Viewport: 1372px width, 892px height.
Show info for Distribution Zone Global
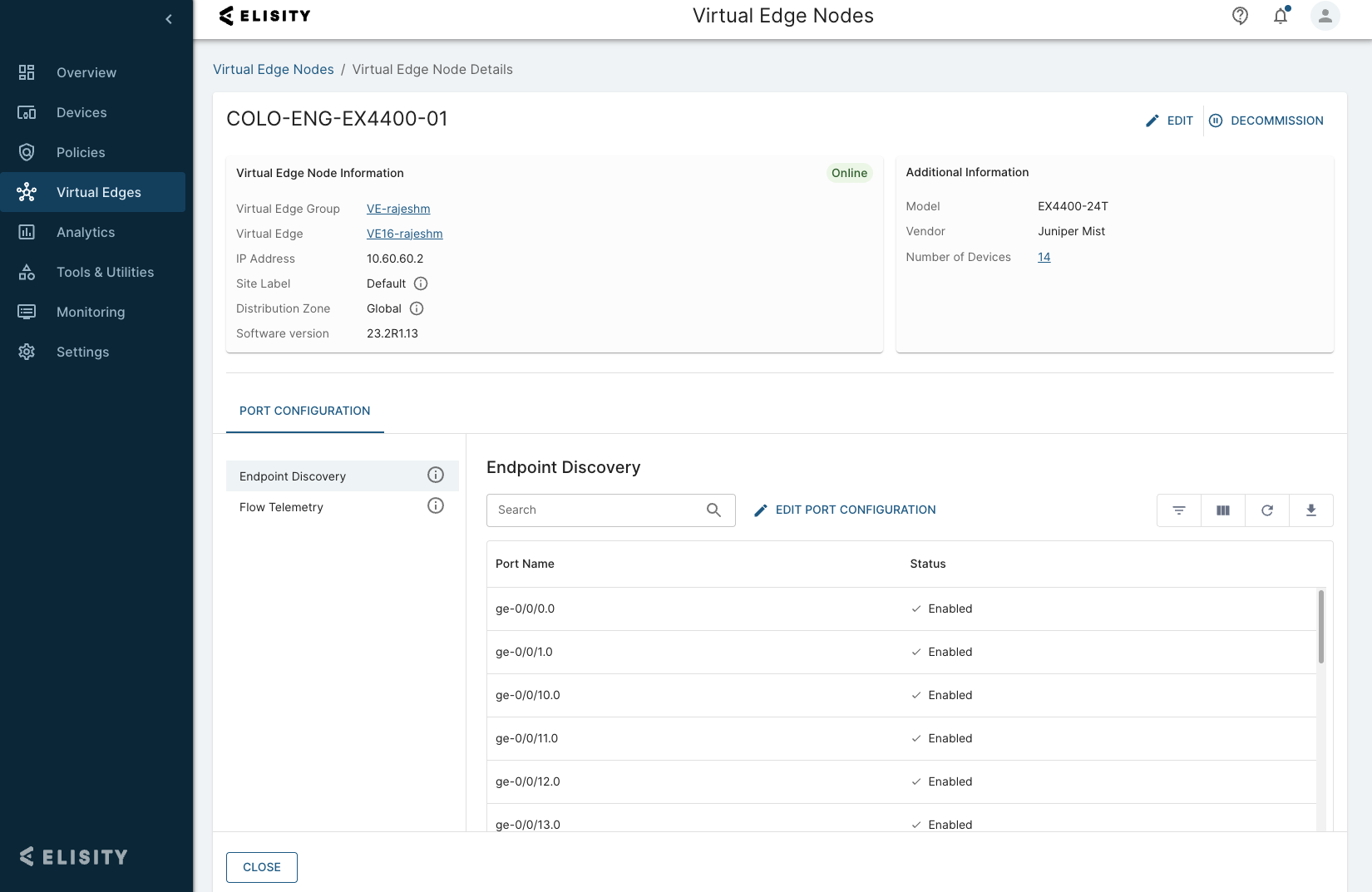tap(417, 308)
